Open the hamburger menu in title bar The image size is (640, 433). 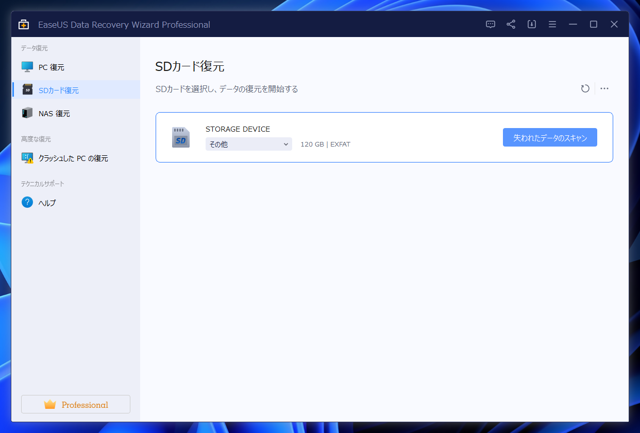click(x=552, y=24)
